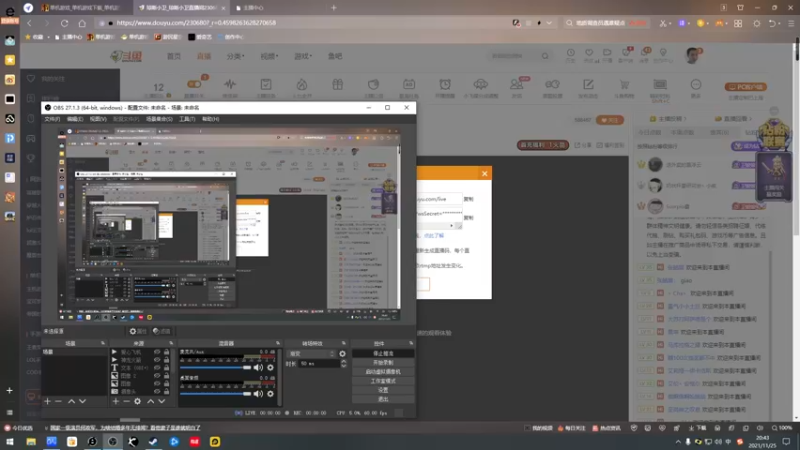Lock the 文本 (GDI+) source
This screenshot has width=800, height=450.
pos(166,368)
